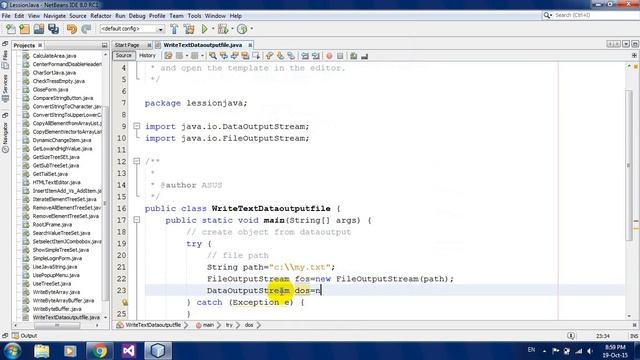Image resolution: width=640 pixels, height=360 pixels.
Task: Click WriteTextDataoutputfile in the breadcrumb bar
Action: tap(153, 325)
